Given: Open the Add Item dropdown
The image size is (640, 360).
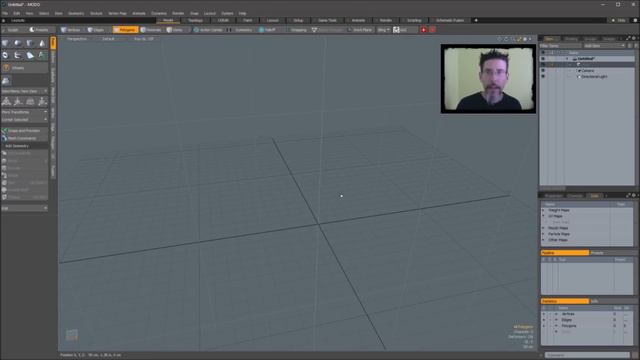Looking at the screenshot, I should click(x=604, y=46).
